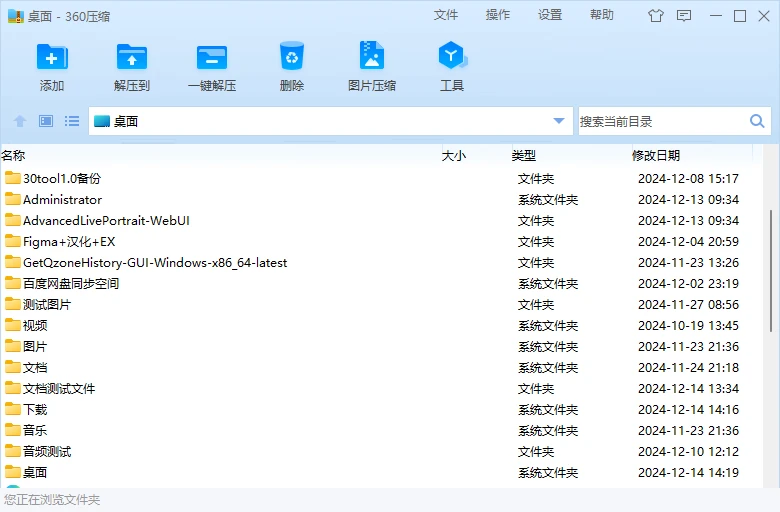Click the date 2024-11-24 21:18
The image size is (780, 512).
click(x=688, y=367)
